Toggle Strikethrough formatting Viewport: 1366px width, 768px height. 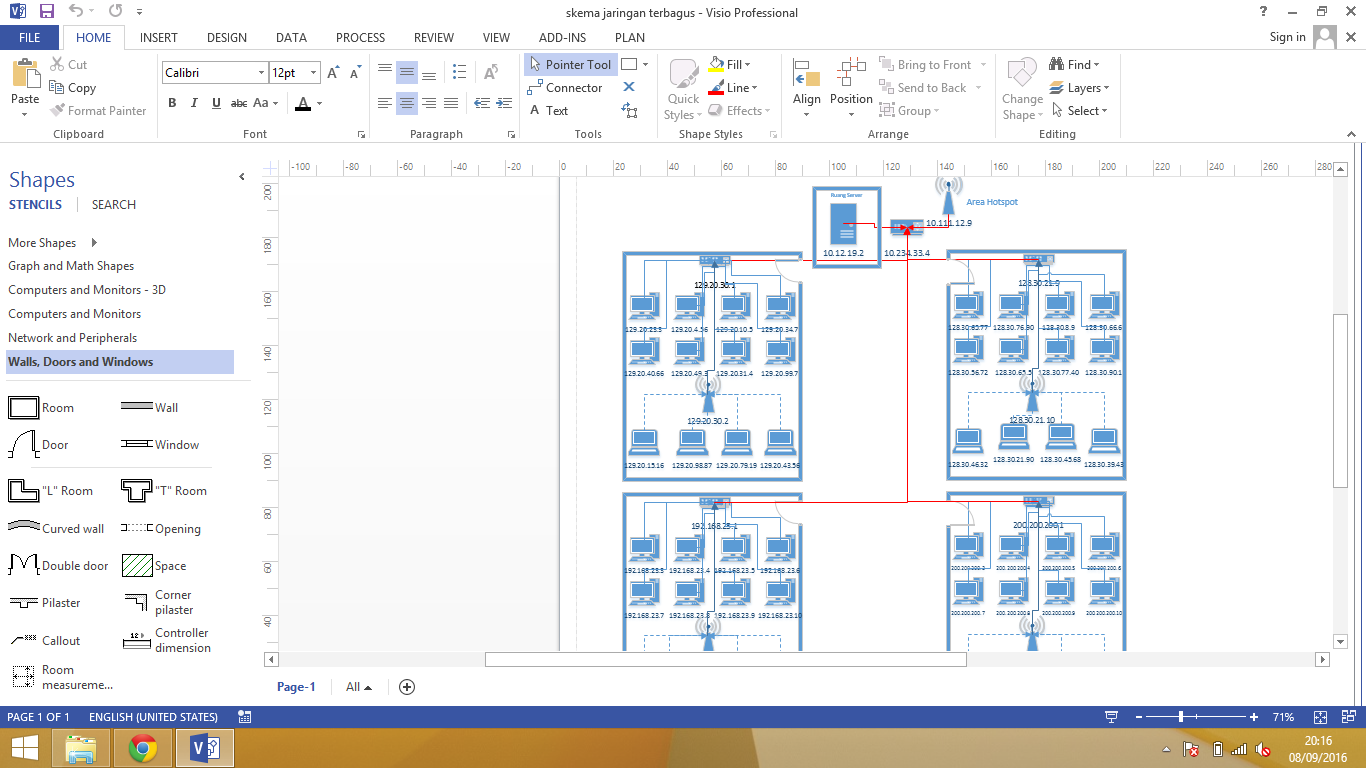239,103
